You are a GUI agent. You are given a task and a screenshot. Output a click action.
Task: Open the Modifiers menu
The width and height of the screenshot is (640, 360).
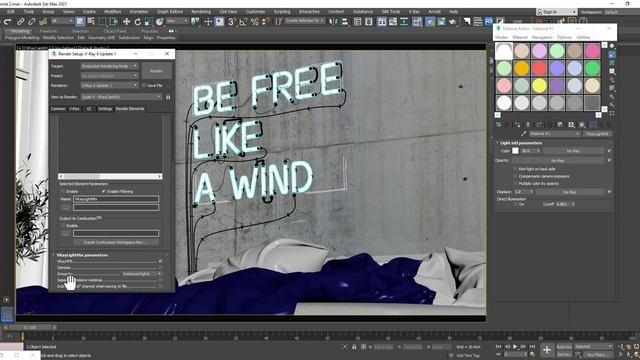tap(112, 11)
